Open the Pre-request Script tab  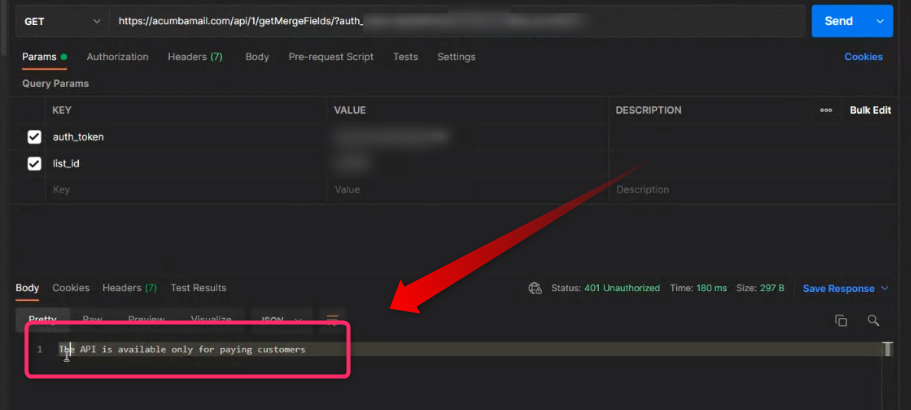tap(331, 57)
